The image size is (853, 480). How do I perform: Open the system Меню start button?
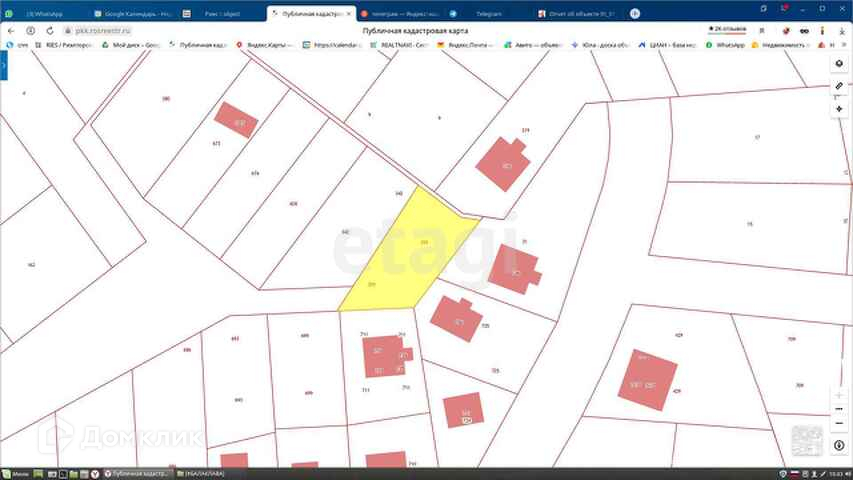click(x=15, y=474)
